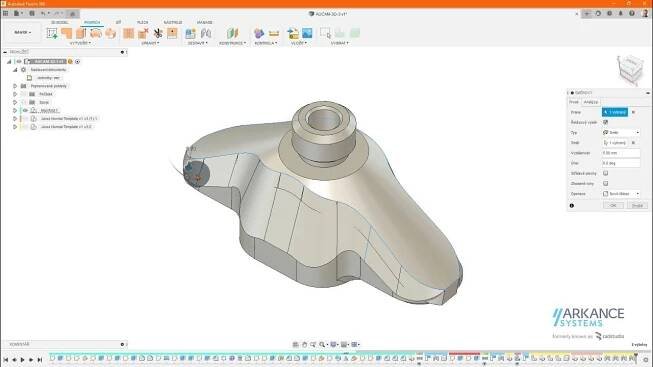Screen dimensions: 653x367
Task: Clear the Směr selection with its X
Action: (x=633, y=142)
